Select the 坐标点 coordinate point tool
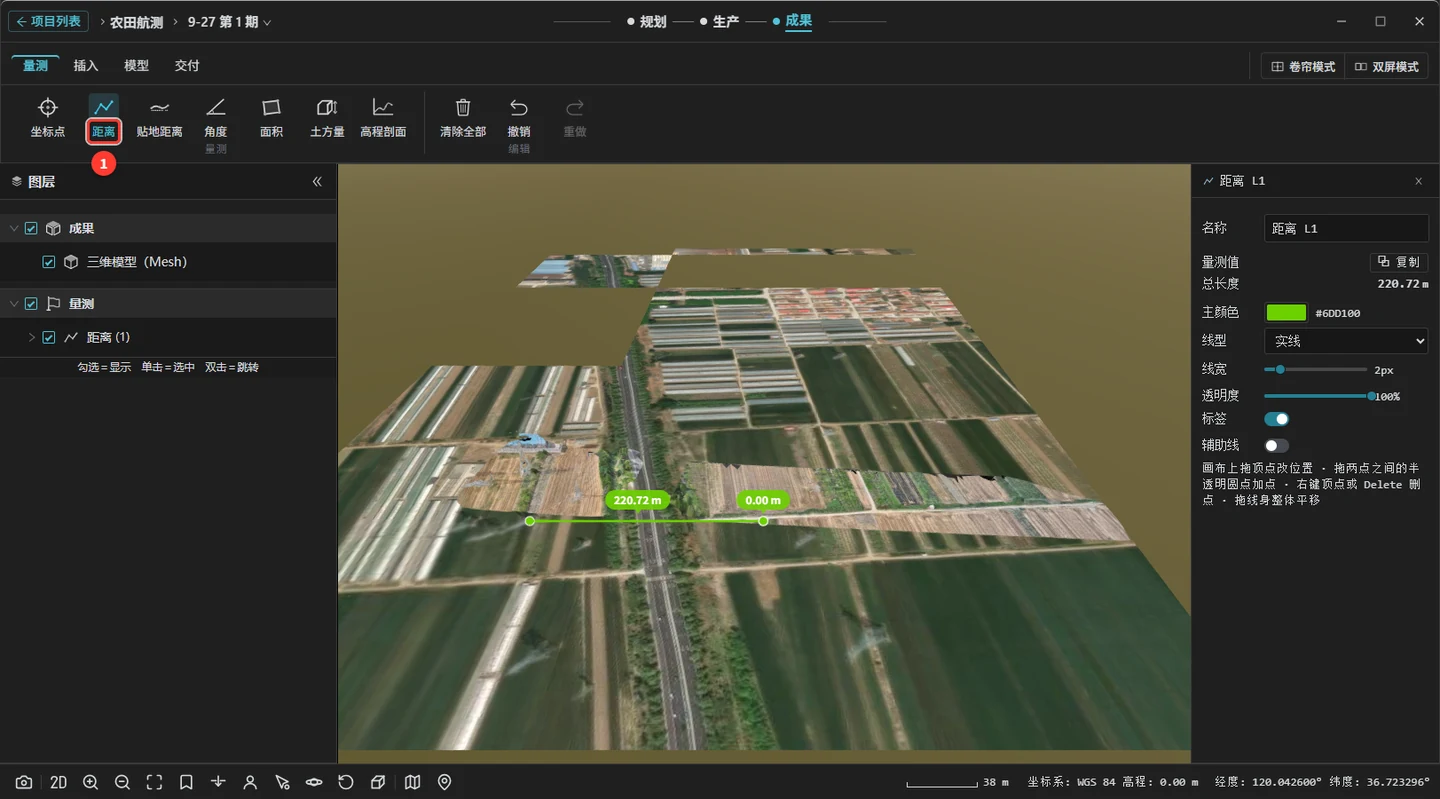This screenshot has width=1440, height=799. 47,118
